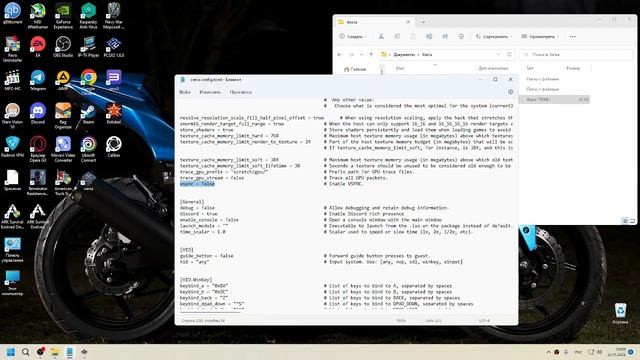The width and height of the screenshot is (640, 360).
Task: Open the Edit menu in Notepad
Action: 210,92
